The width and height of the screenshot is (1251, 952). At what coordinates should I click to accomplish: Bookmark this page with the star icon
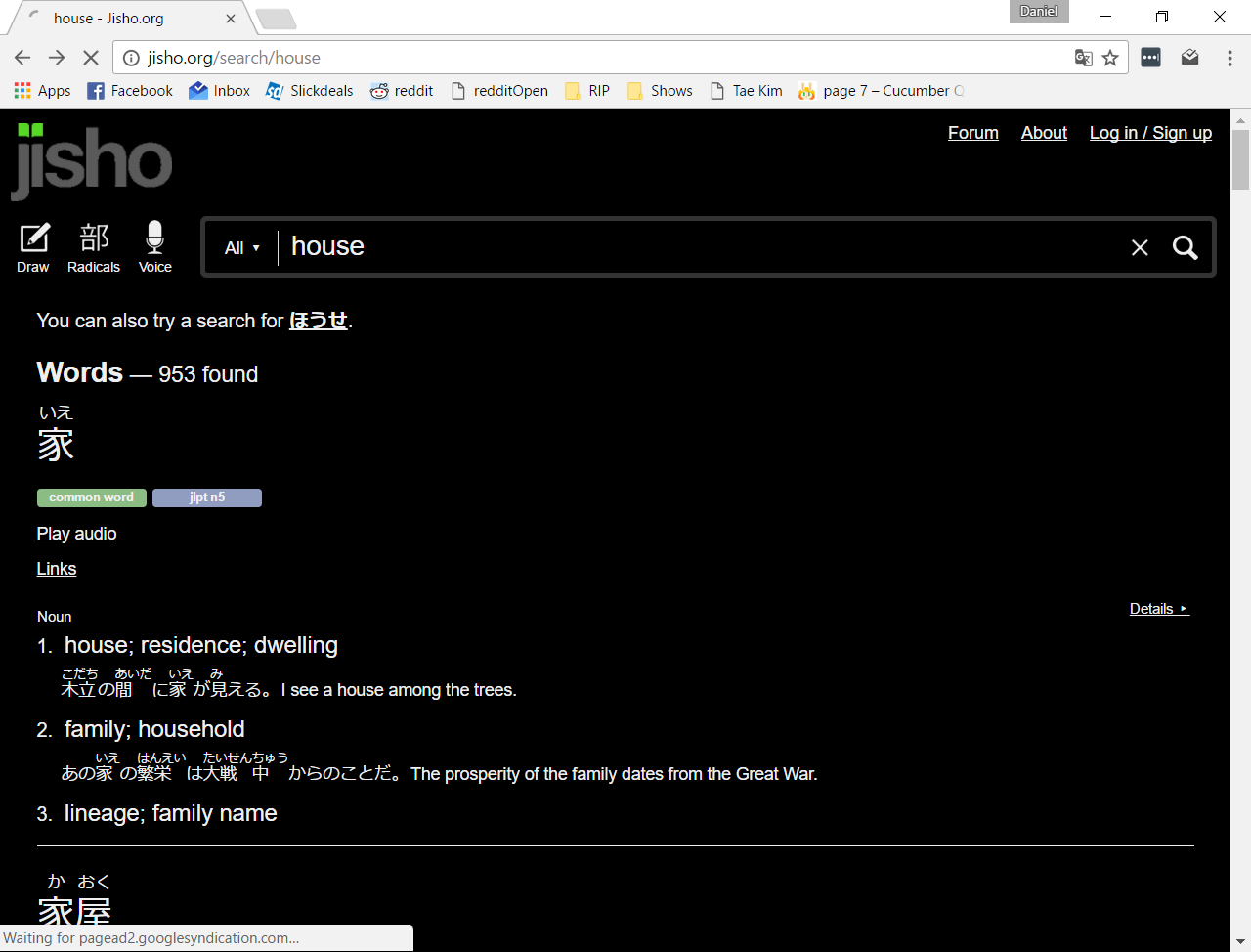point(1110,58)
